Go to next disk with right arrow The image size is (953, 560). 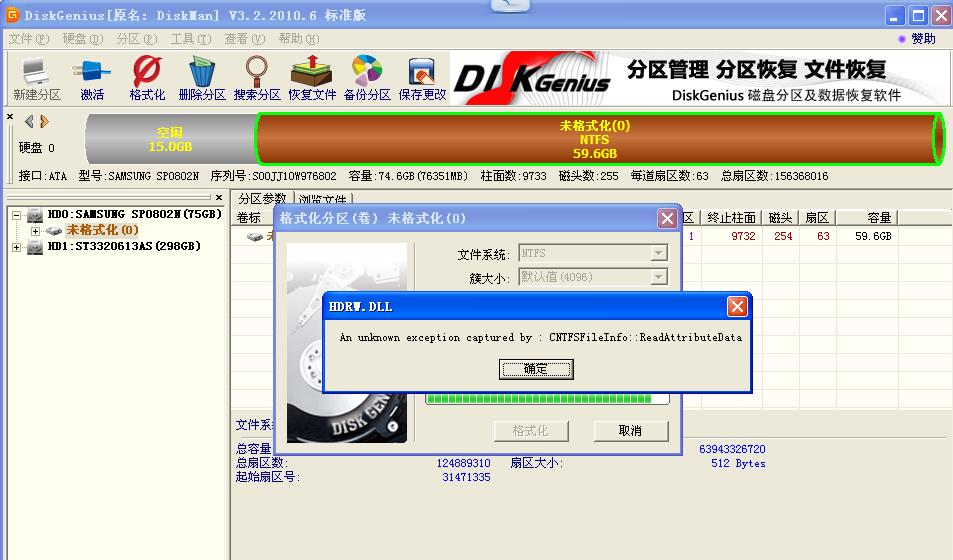pyautogui.click(x=44, y=122)
